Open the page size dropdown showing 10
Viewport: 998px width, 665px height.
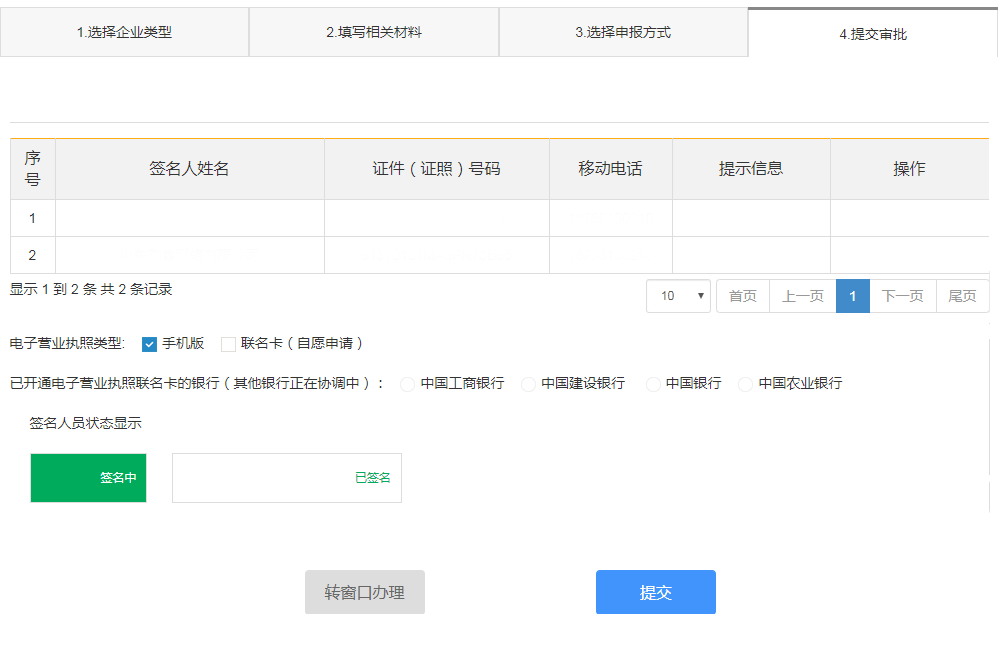[678, 296]
